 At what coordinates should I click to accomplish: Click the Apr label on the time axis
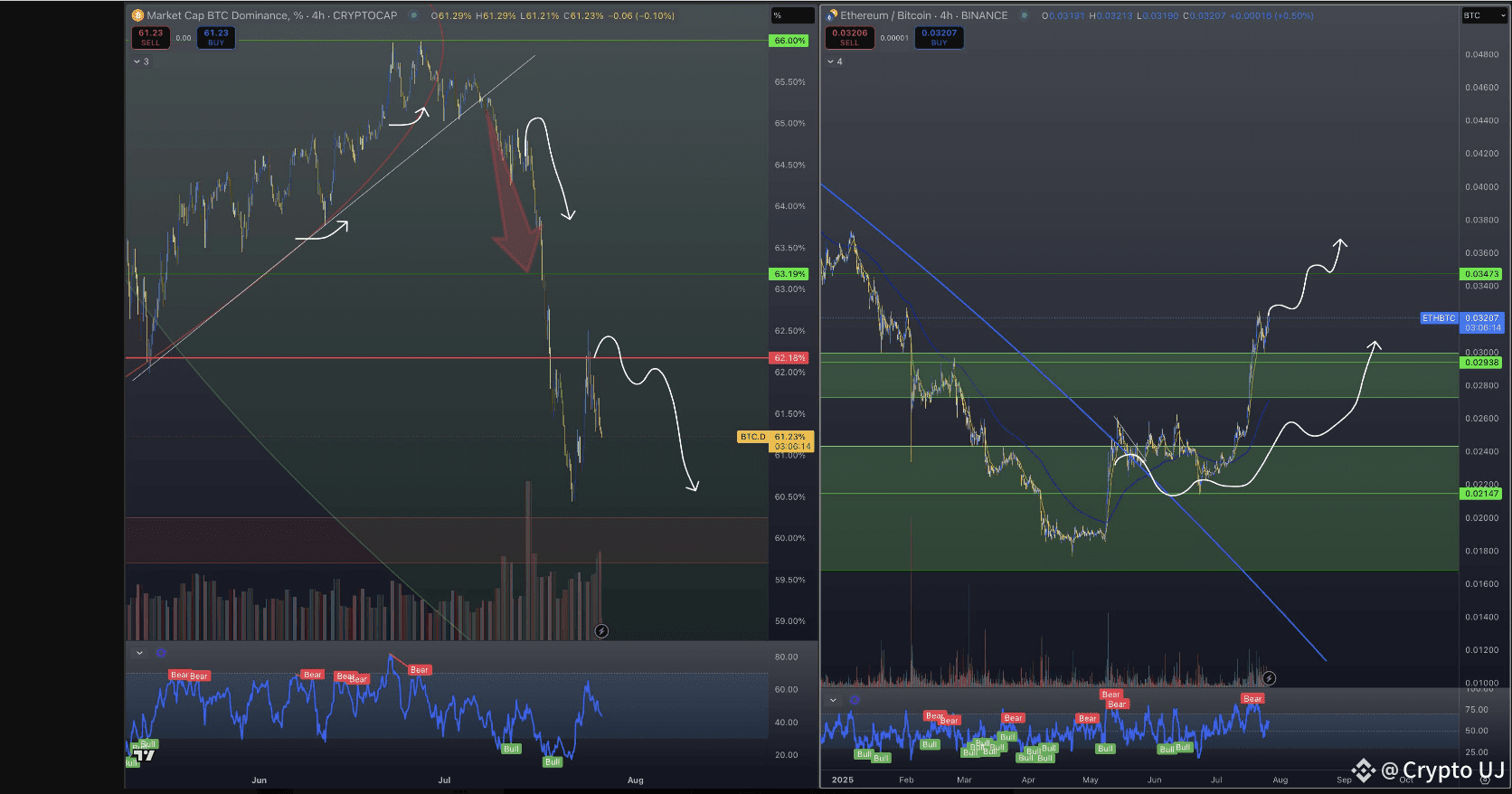click(x=1028, y=780)
